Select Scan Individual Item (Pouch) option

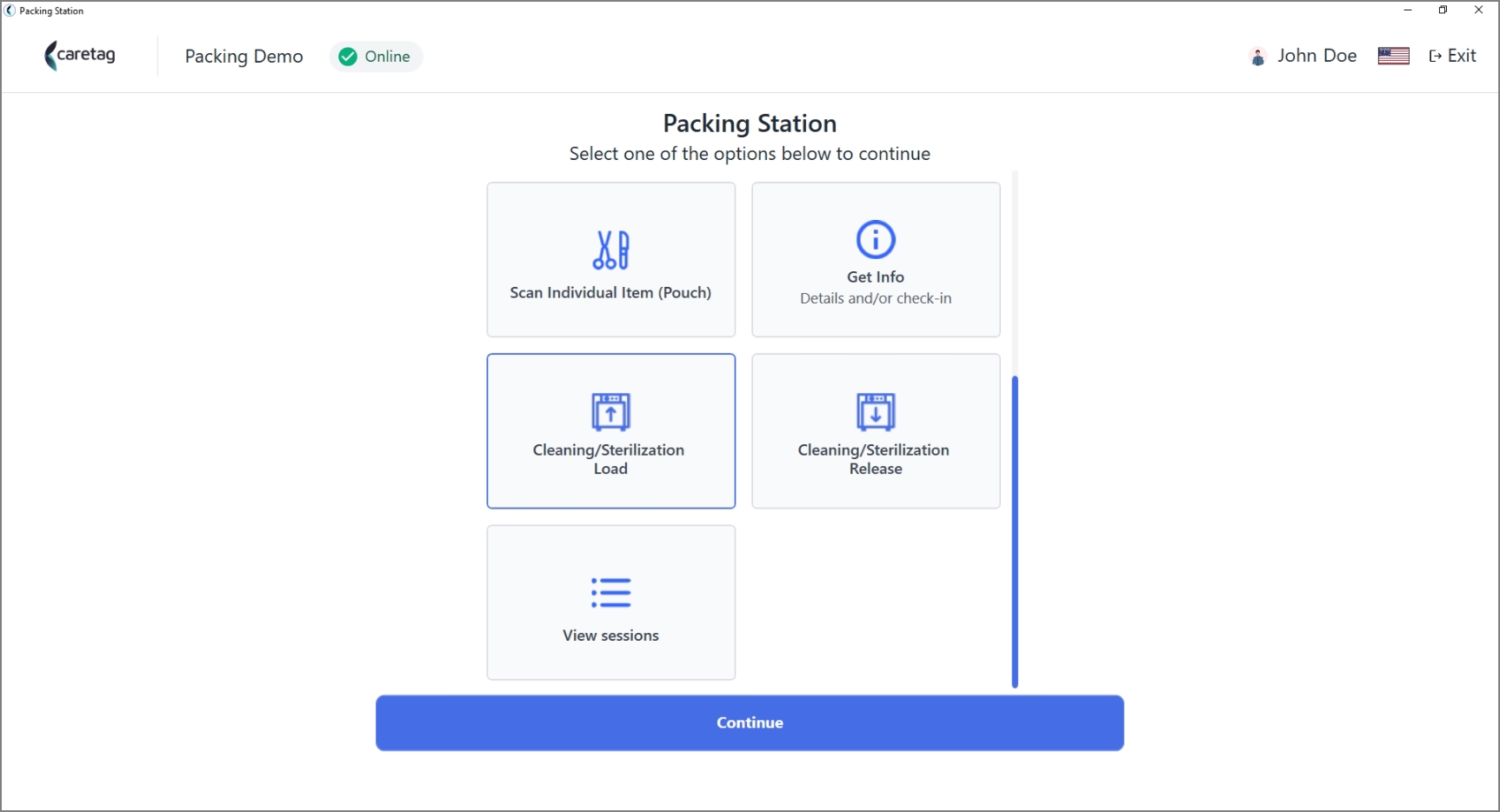coord(610,259)
